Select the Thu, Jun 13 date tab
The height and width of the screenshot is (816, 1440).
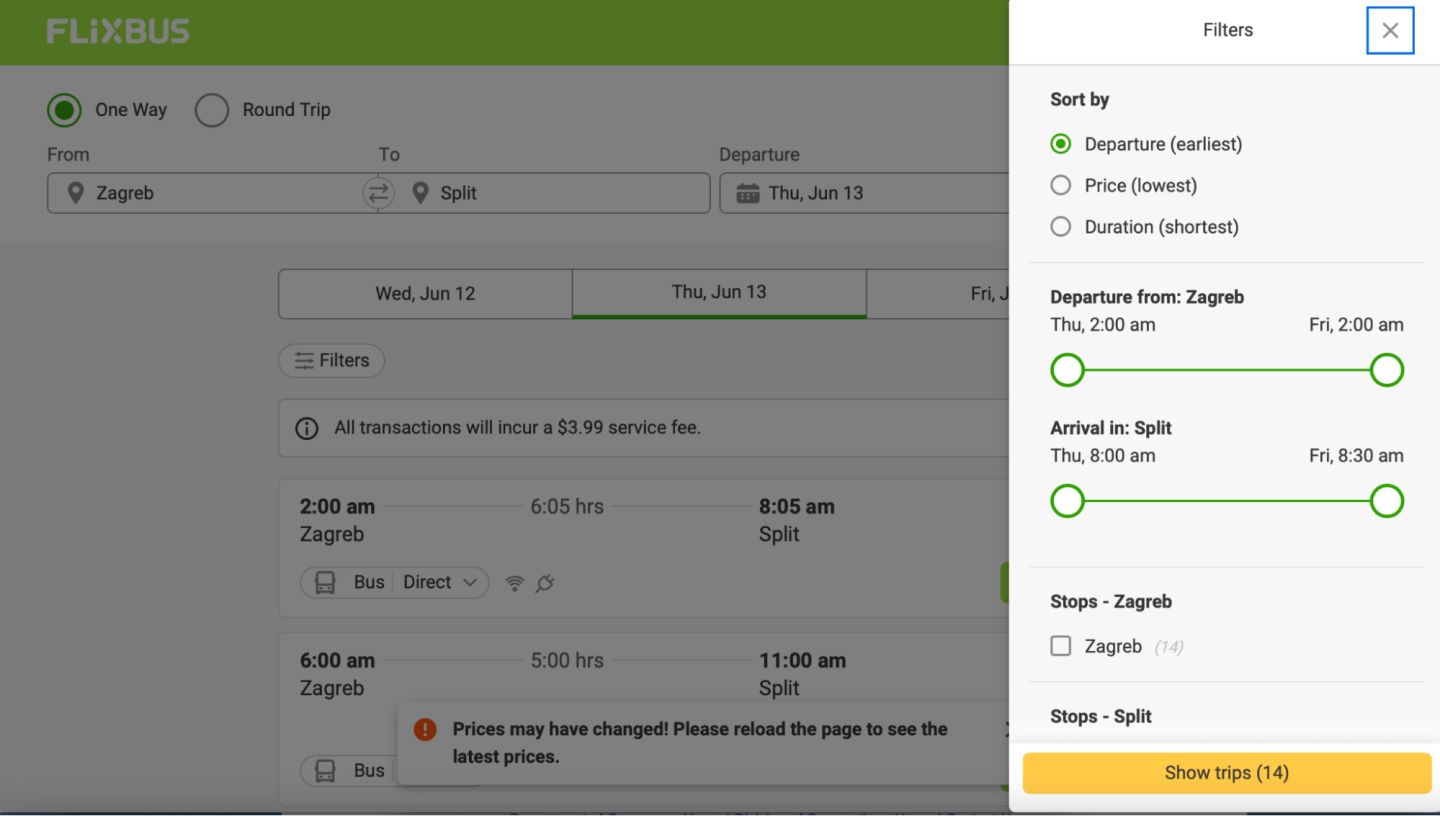tap(719, 293)
